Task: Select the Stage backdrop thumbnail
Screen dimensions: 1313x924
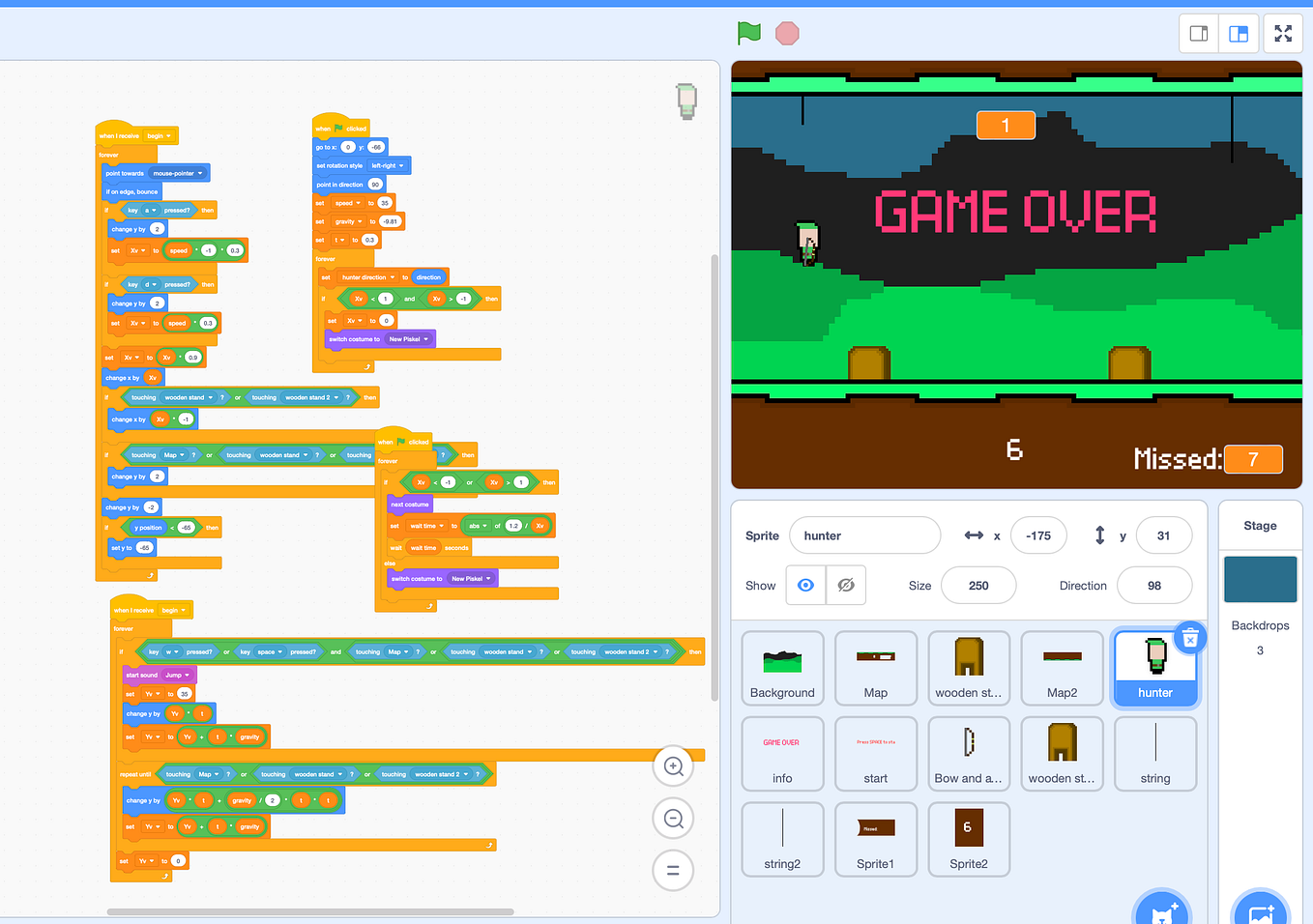Action: click(x=1260, y=579)
